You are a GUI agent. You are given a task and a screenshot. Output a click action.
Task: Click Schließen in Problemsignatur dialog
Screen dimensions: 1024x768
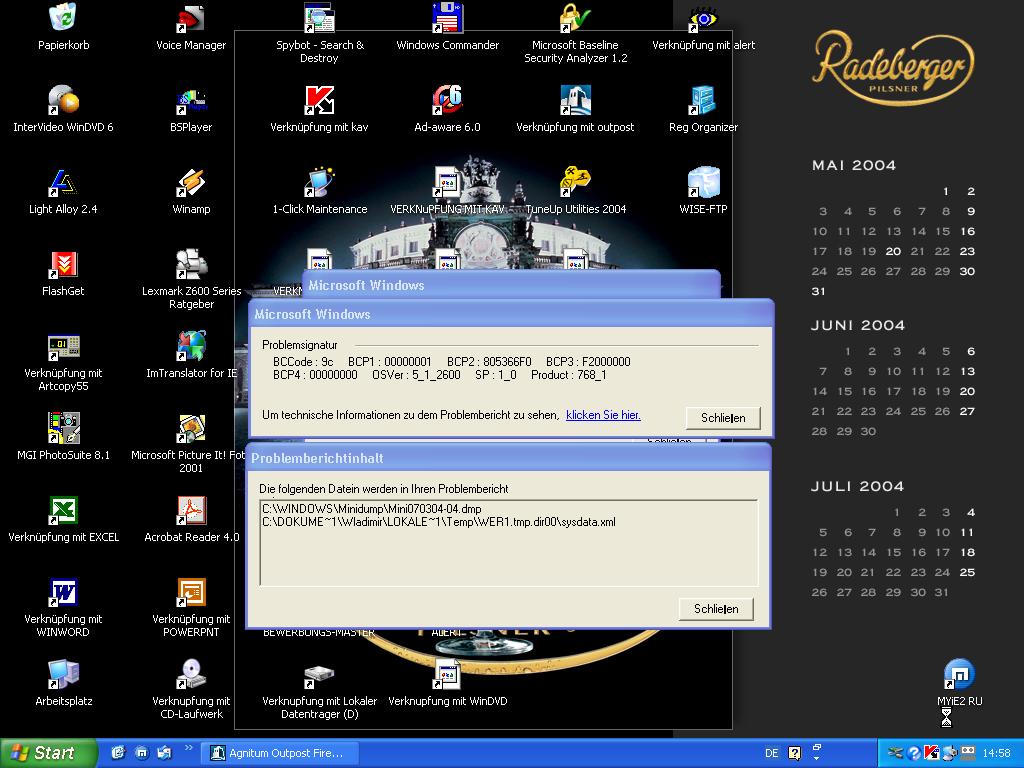point(723,418)
